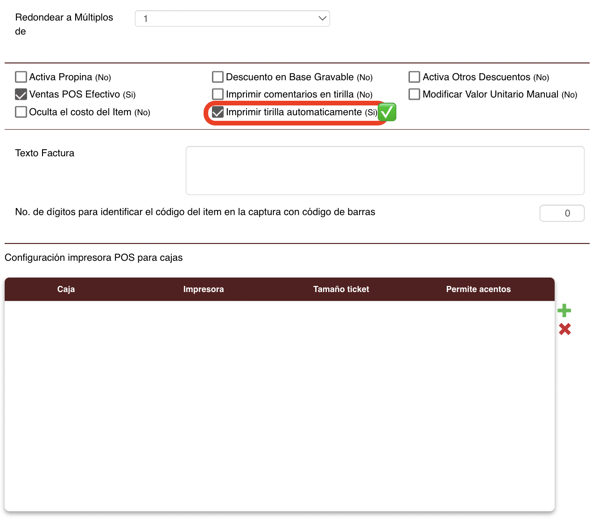This screenshot has width=606, height=529.
Task: Enable Modificar Valor Unitario Manual checkbox
Action: (414, 94)
